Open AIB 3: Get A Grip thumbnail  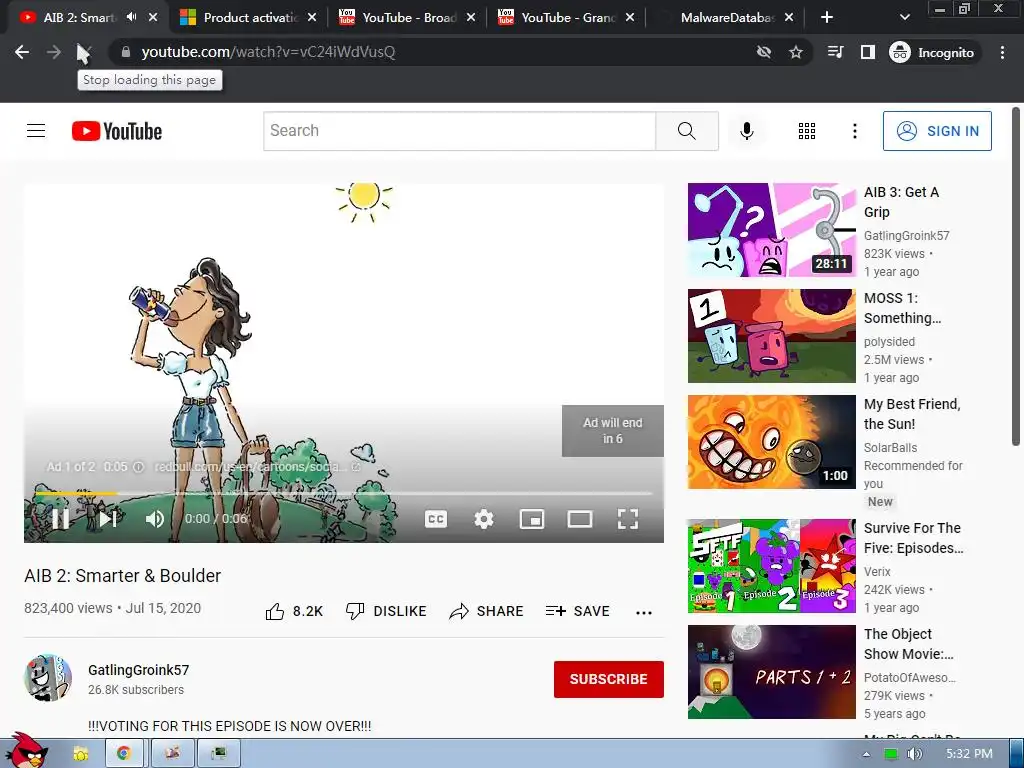(771, 230)
